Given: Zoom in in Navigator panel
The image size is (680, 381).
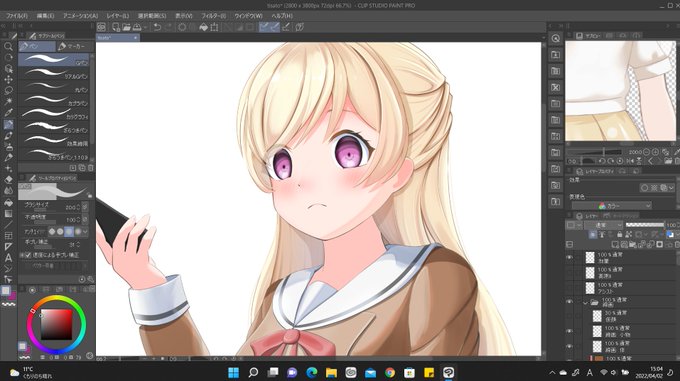Looking at the screenshot, I should 655,152.
